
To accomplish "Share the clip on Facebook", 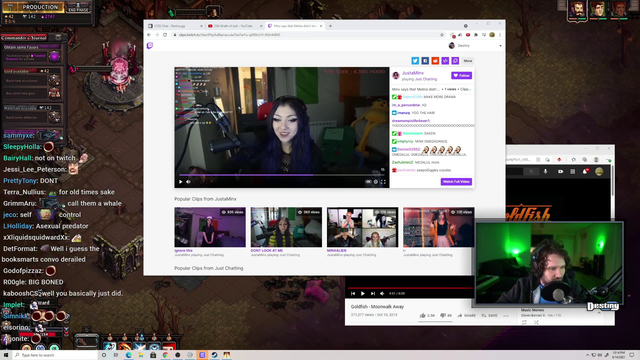I will pyautogui.click(x=425, y=61).
